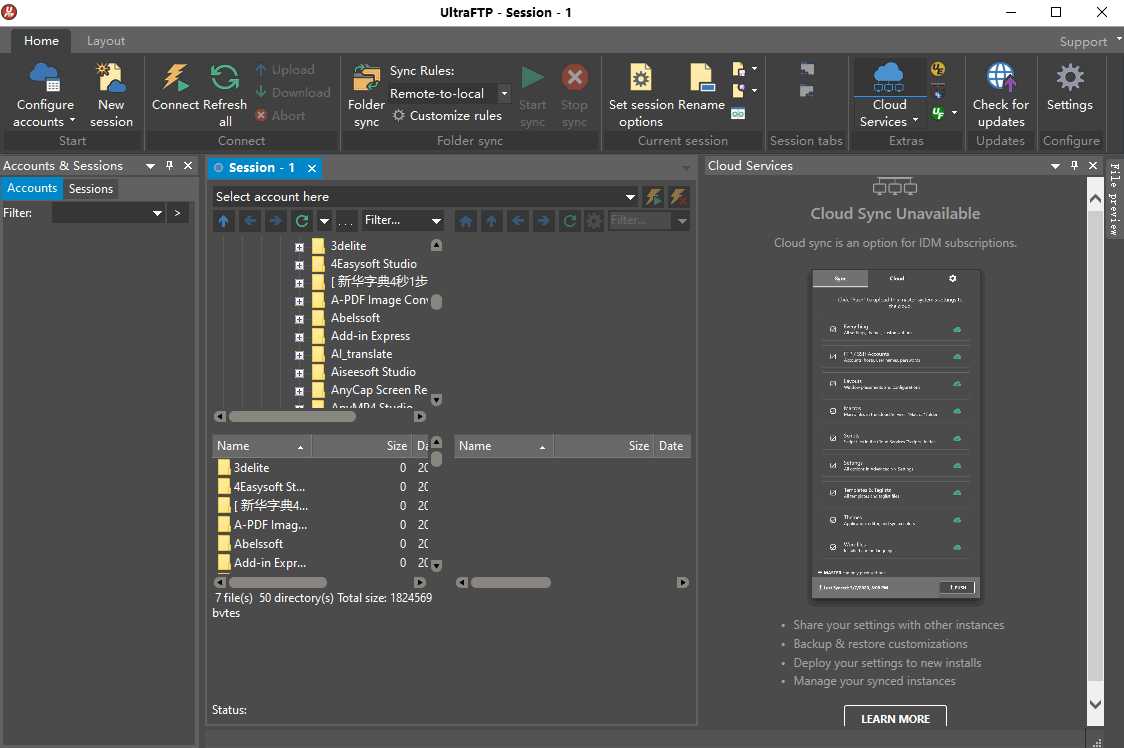Image resolution: width=1124 pixels, height=748 pixels.
Task: Expand the 4Easysoft Studio tree node
Action: [x=300, y=265]
